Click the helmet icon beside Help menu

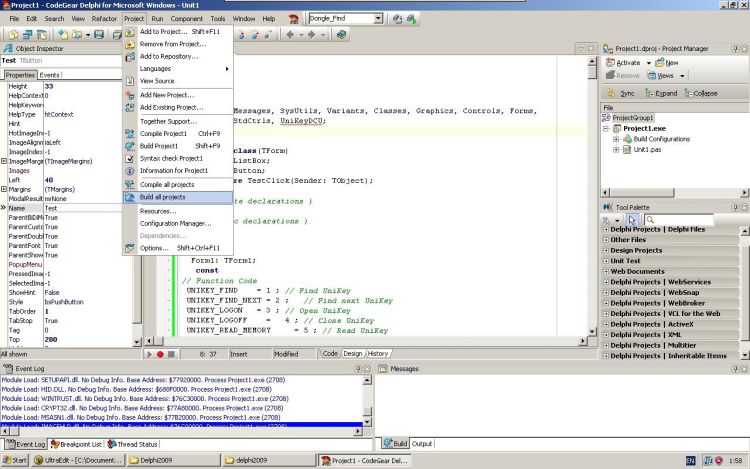pyautogui.click(x=293, y=19)
